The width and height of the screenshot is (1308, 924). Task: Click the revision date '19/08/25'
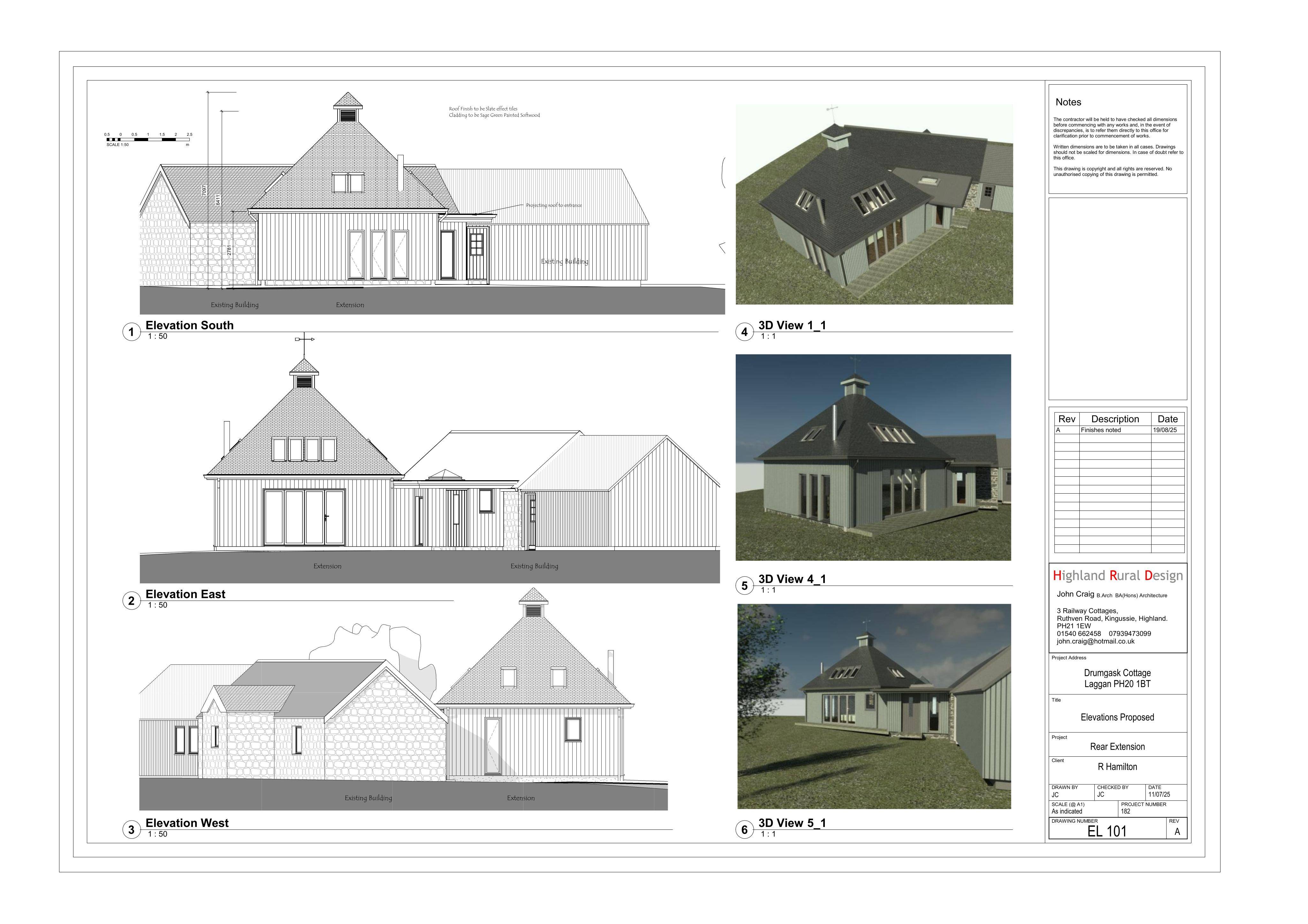pyautogui.click(x=1164, y=430)
